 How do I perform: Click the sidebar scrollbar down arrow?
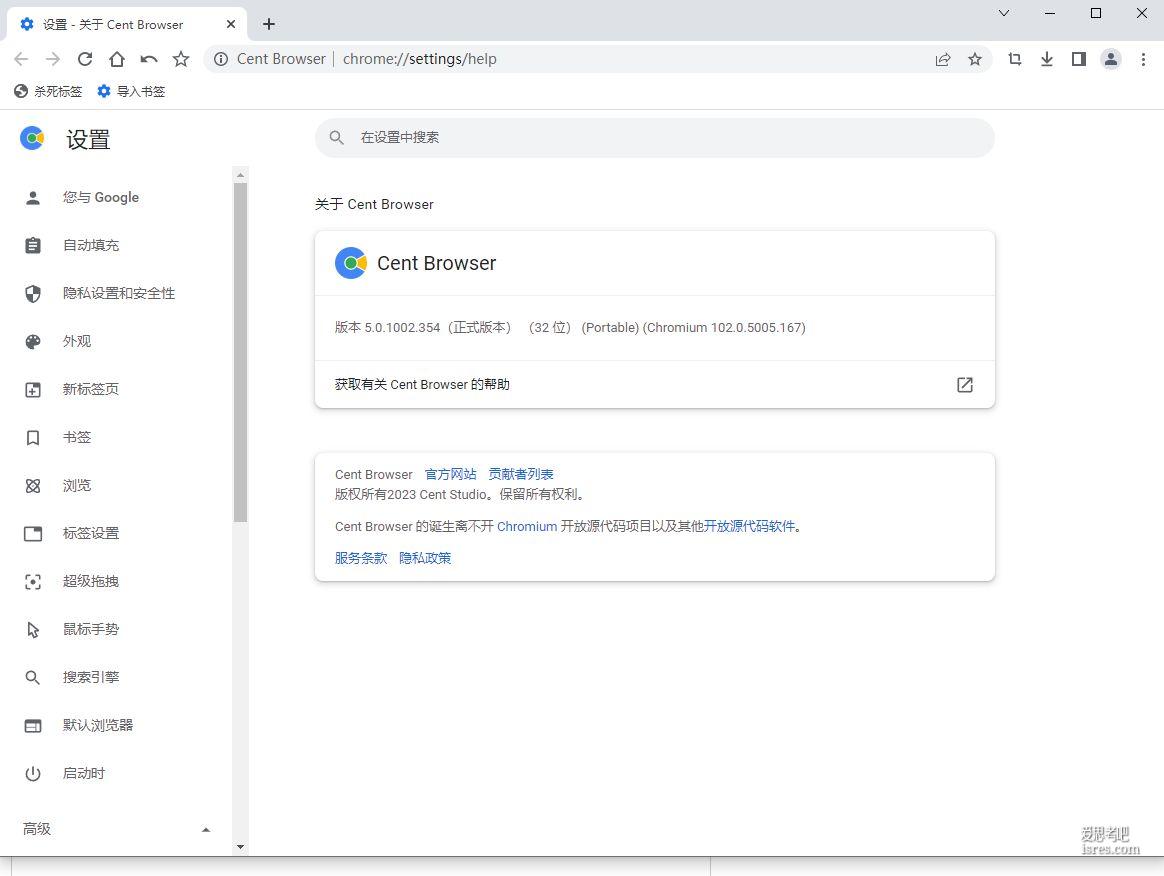240,846
